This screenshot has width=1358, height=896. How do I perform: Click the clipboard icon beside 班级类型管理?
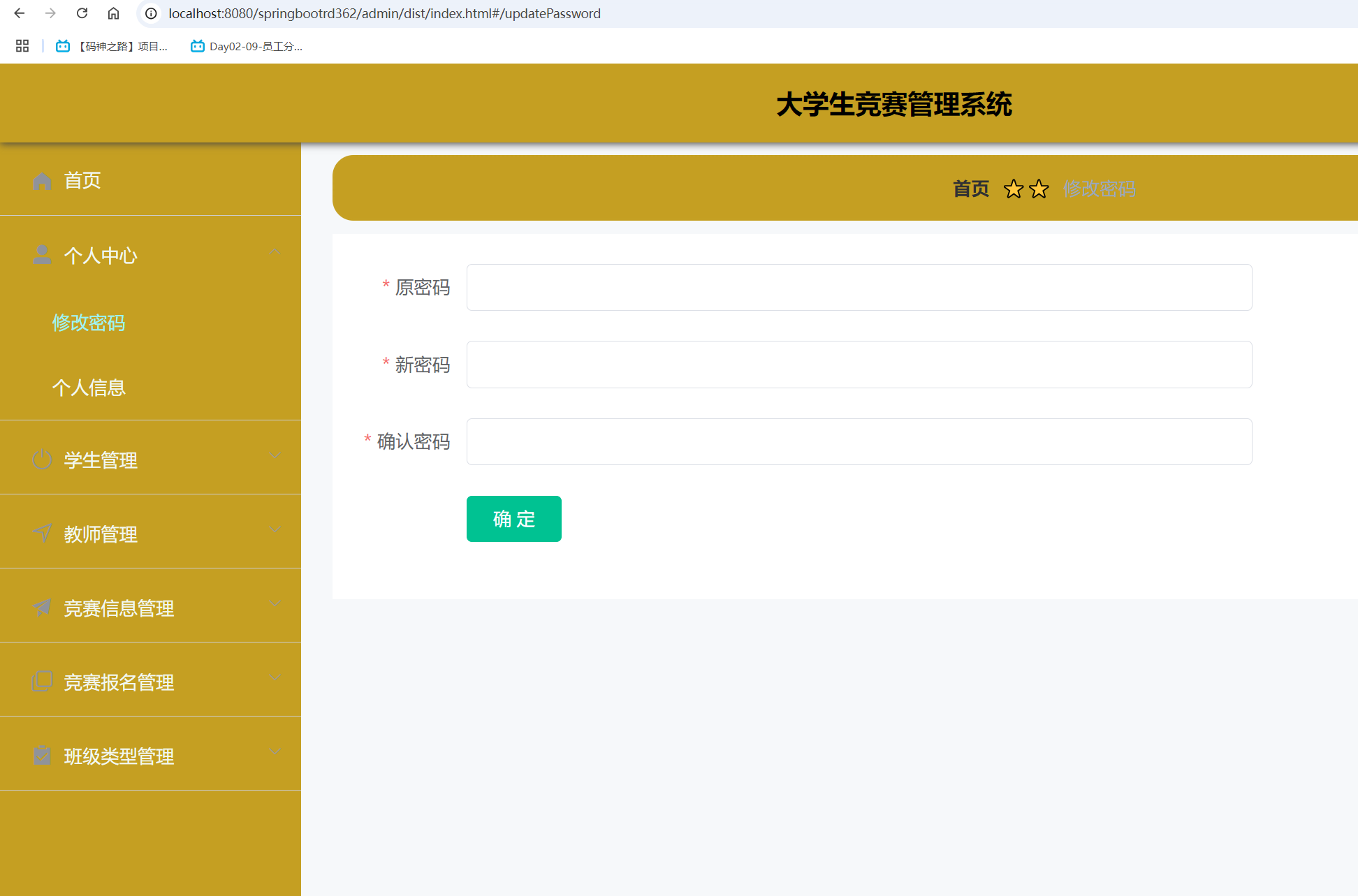point(42,756)
